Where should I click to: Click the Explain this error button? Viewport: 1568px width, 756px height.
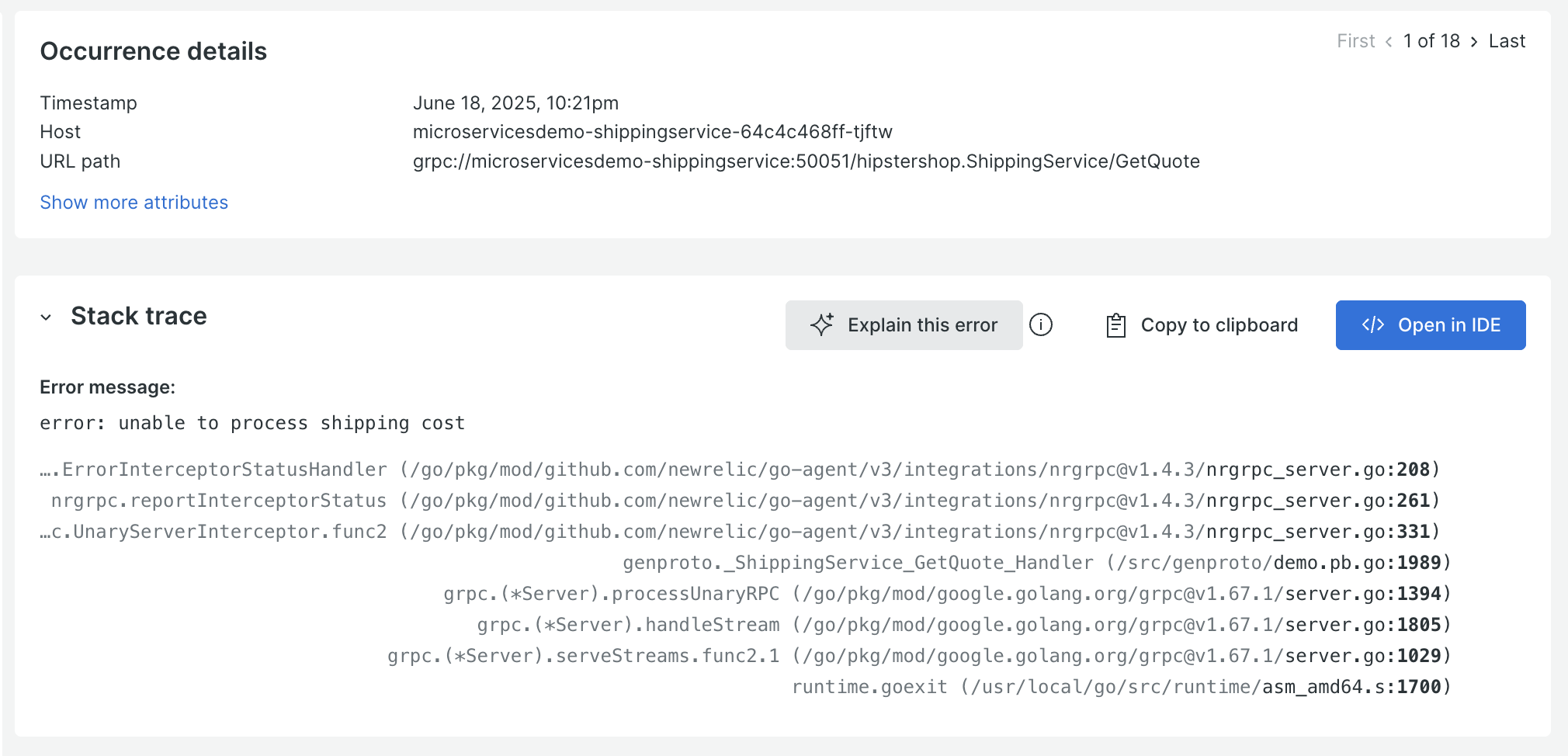904,324
